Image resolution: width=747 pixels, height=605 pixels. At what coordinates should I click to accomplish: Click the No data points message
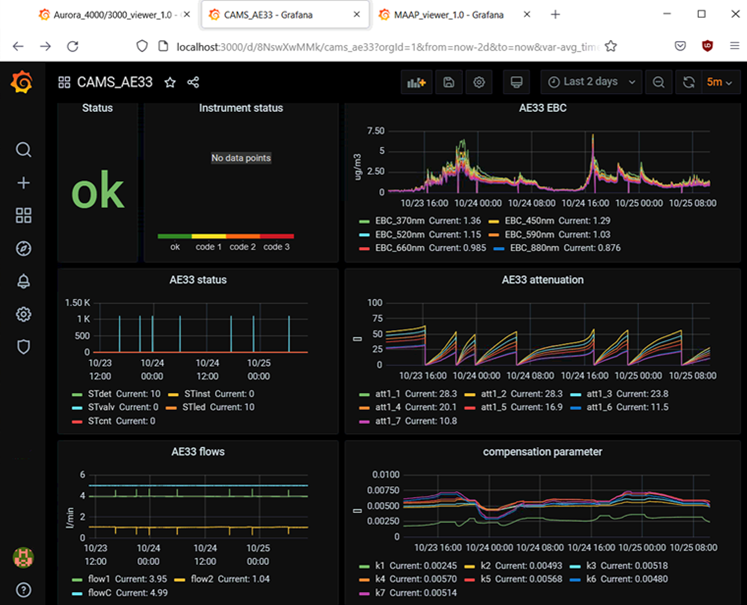(x=241, y=158)
